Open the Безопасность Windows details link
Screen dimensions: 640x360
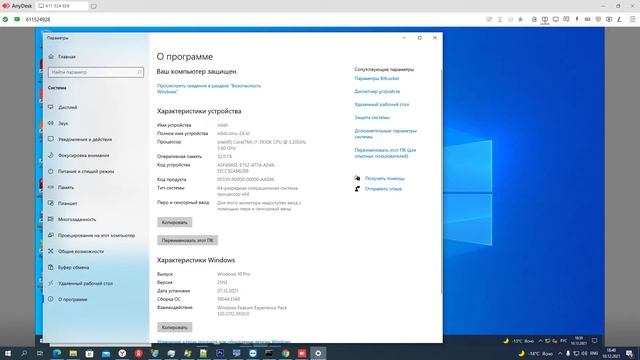point(209,89)
